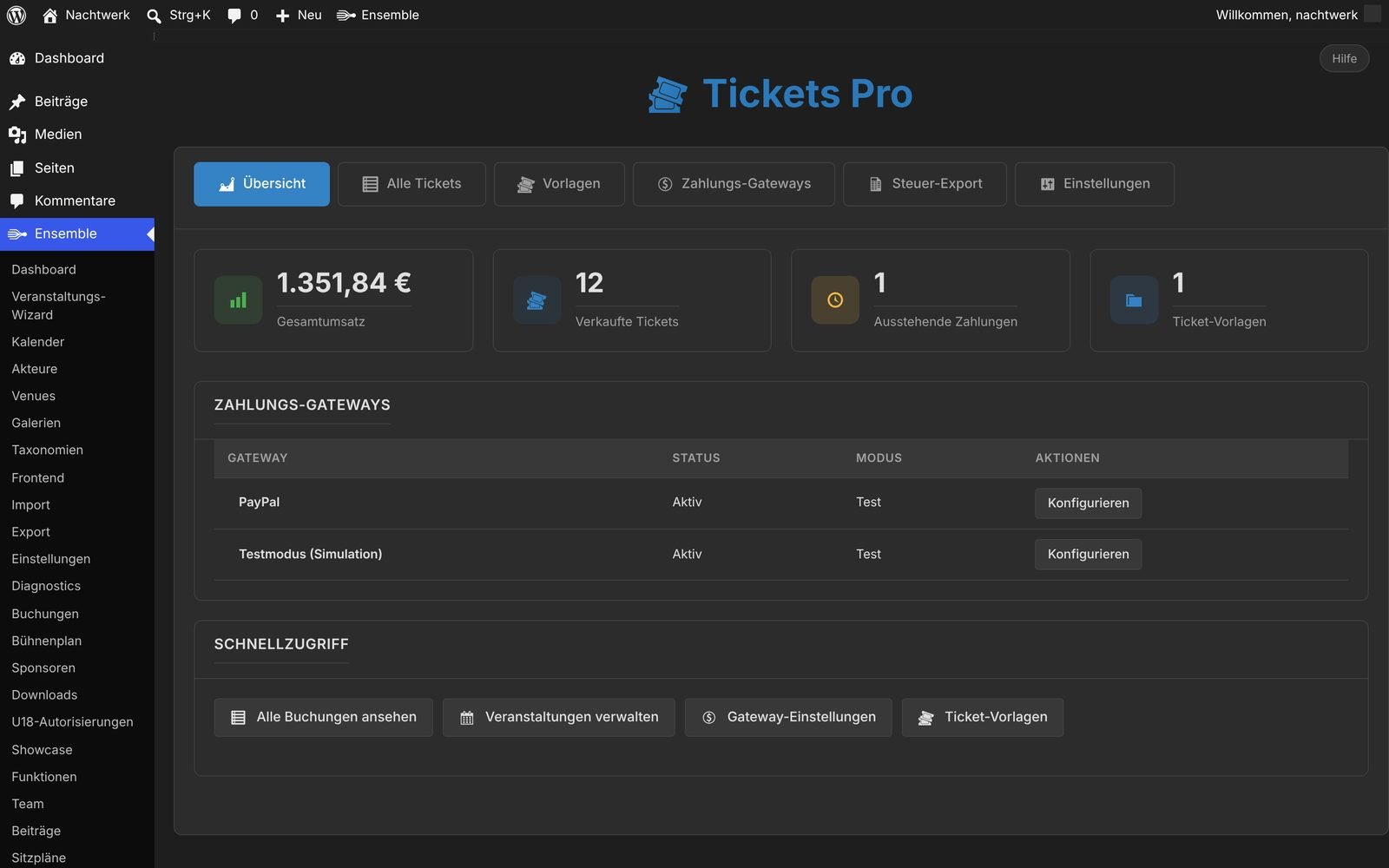Click Gateway-Einstellungen quick access button
Image resolution: width=1389 pixels, height=868 pixels.
(788, 718)
